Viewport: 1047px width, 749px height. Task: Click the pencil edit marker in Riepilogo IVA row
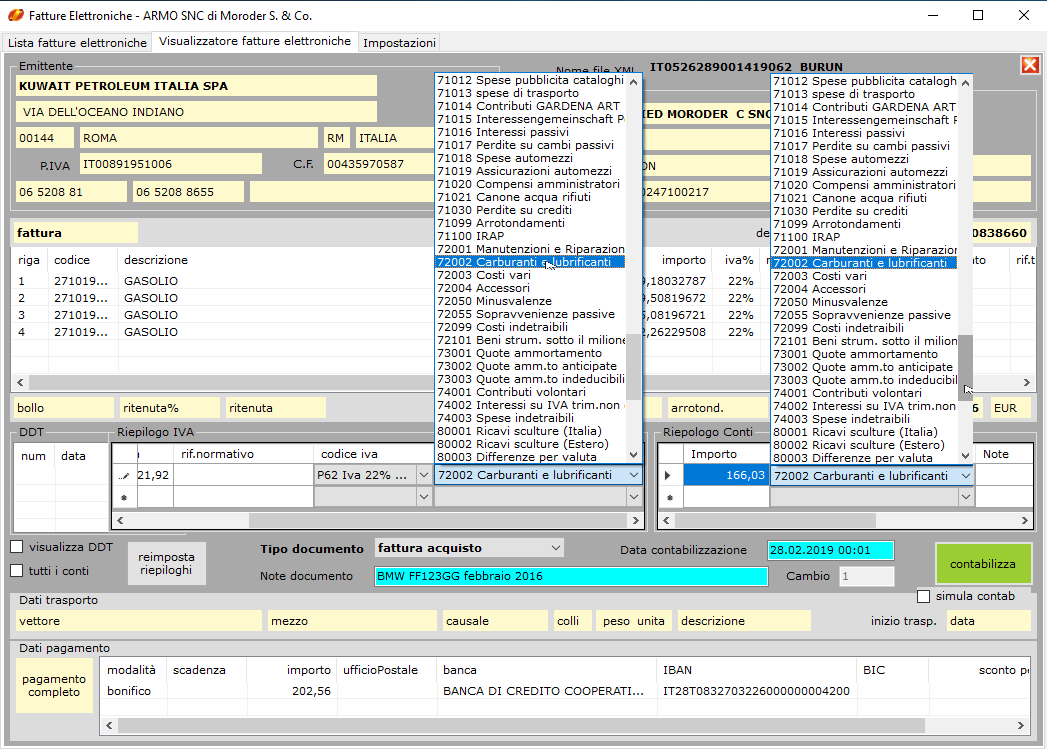point(124,476)
